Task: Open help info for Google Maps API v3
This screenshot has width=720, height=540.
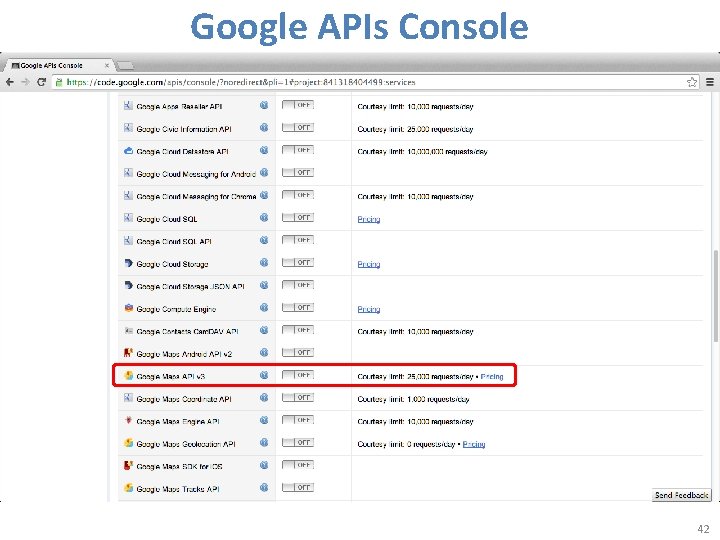Action: [x=264, y=375]
